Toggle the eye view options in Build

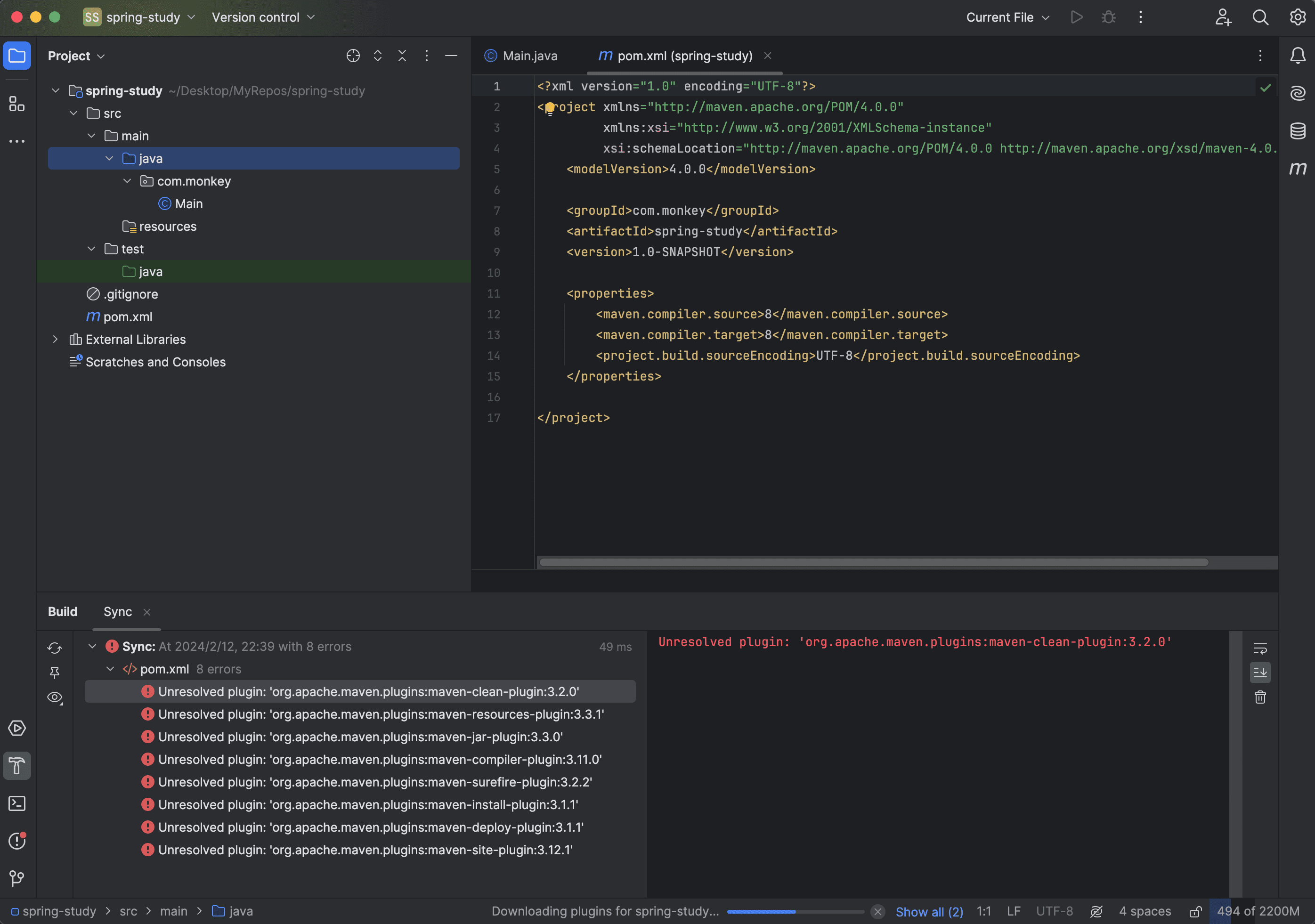tap(55, 697)
